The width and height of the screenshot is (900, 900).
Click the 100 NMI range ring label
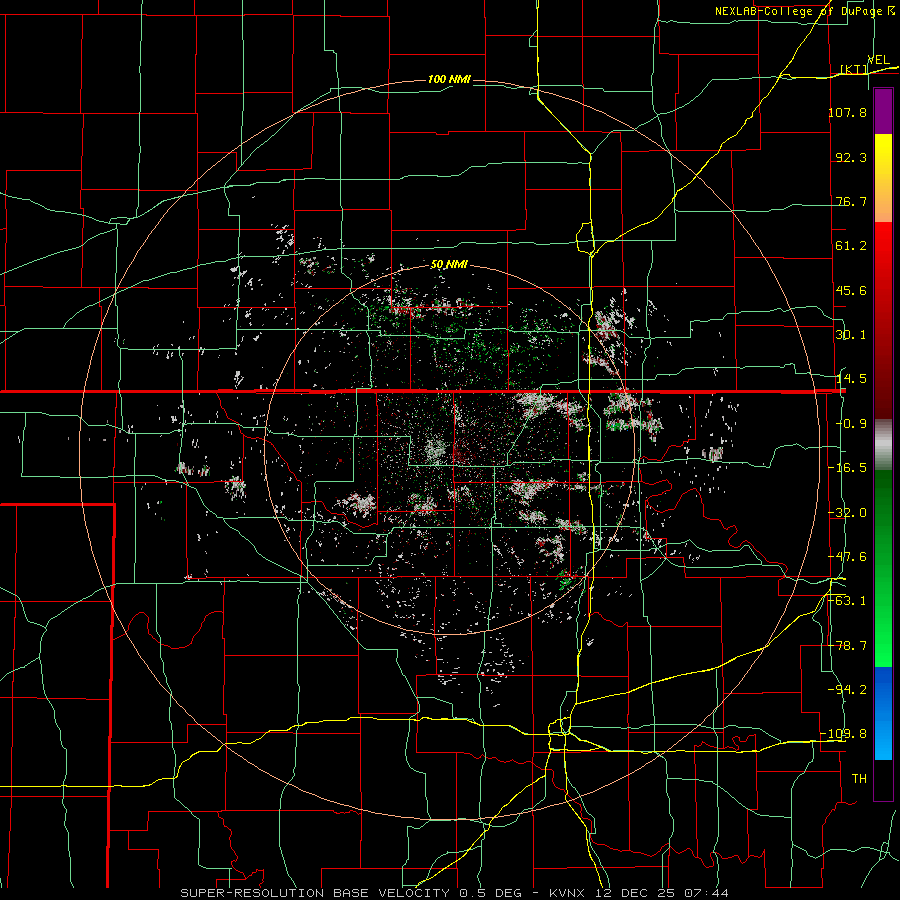(x=449, y=79)
